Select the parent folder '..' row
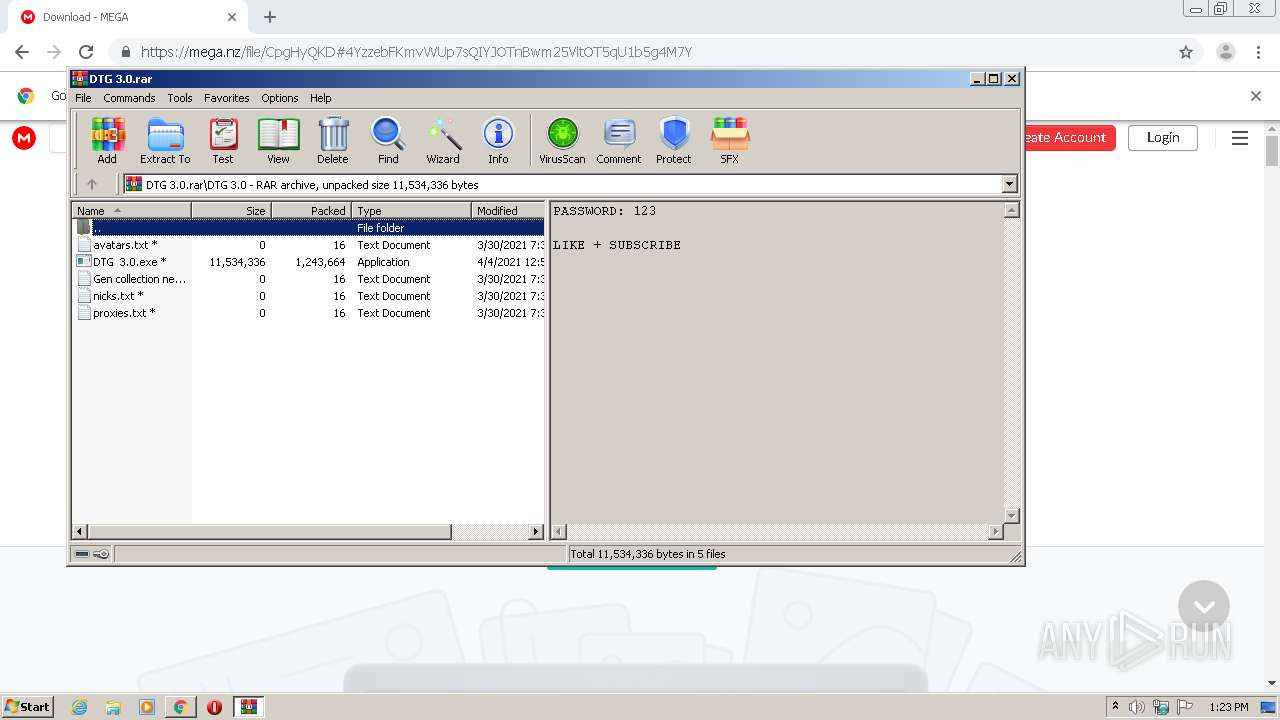 coord(309,228)
